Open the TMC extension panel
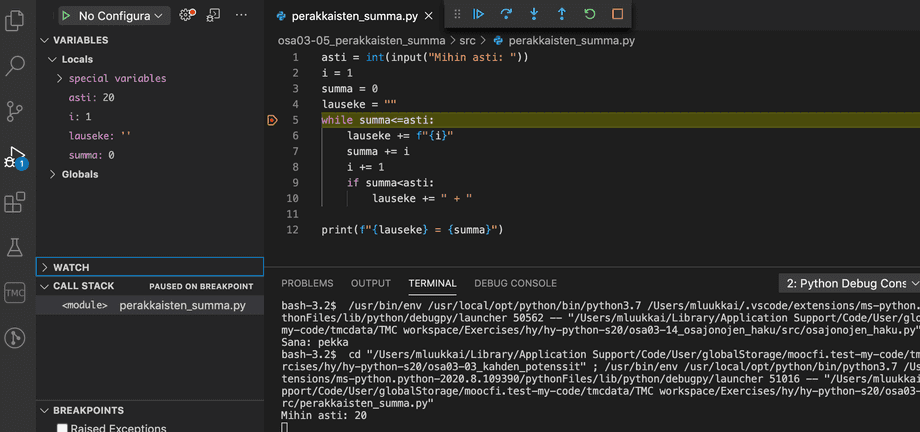The image size is (920, 432). (x=15, y=292)
